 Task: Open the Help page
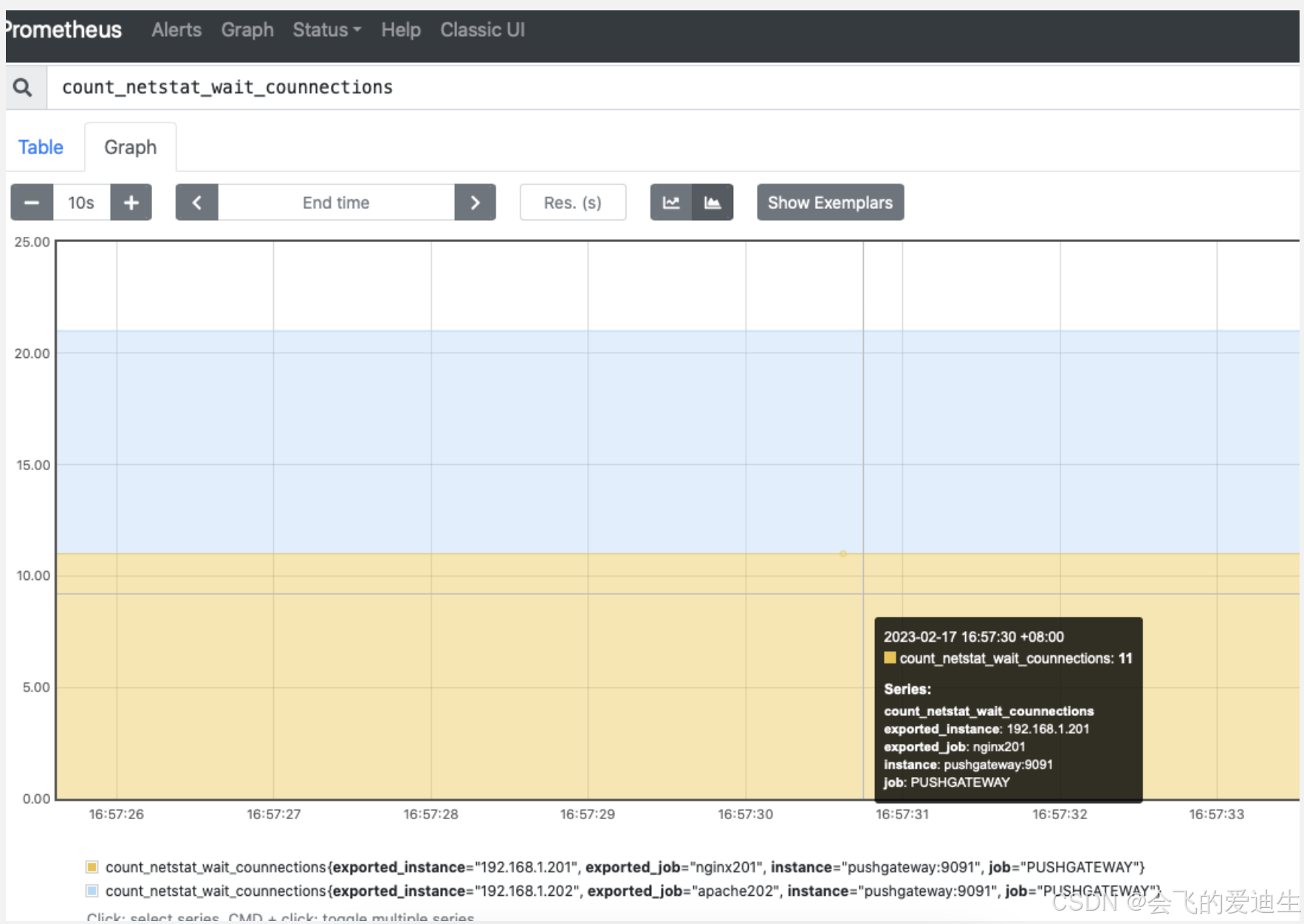[401, 30]
